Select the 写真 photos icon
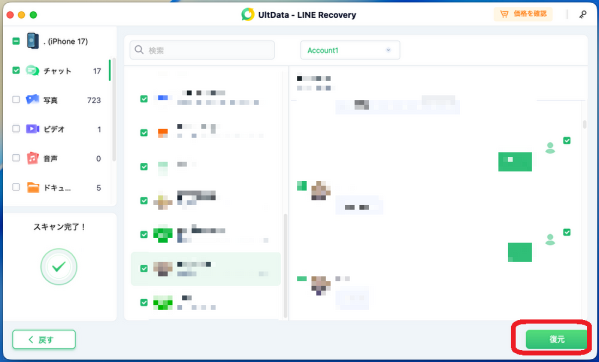599x362 pixels. coord(32,100)
